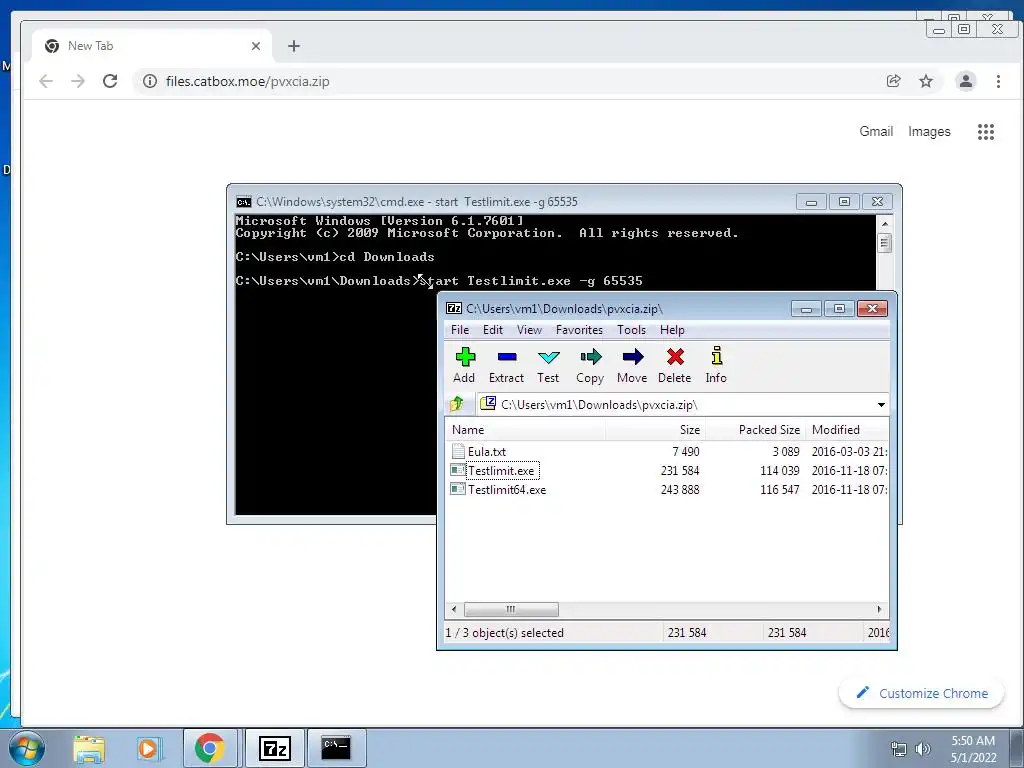Viewport: 1024px width, 768px height.
Task: Click the Eula.txt file icon
Action: point(458,451)
